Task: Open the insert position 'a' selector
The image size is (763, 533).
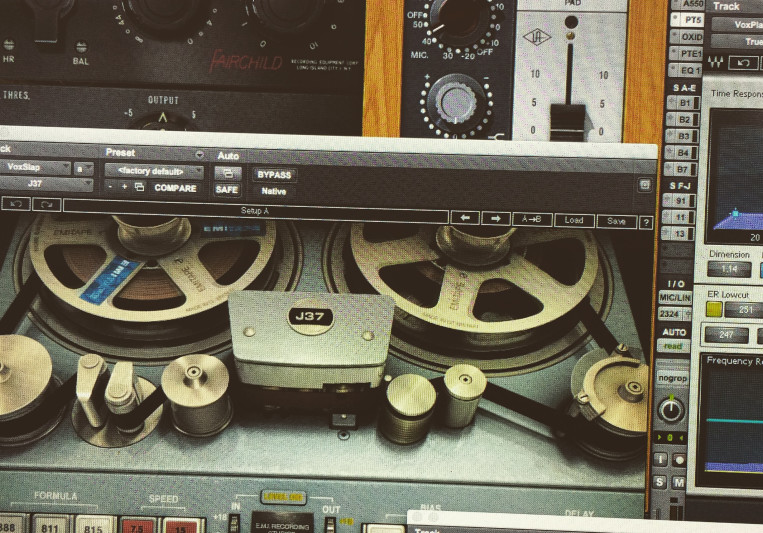Action: [x=83, y=168]
